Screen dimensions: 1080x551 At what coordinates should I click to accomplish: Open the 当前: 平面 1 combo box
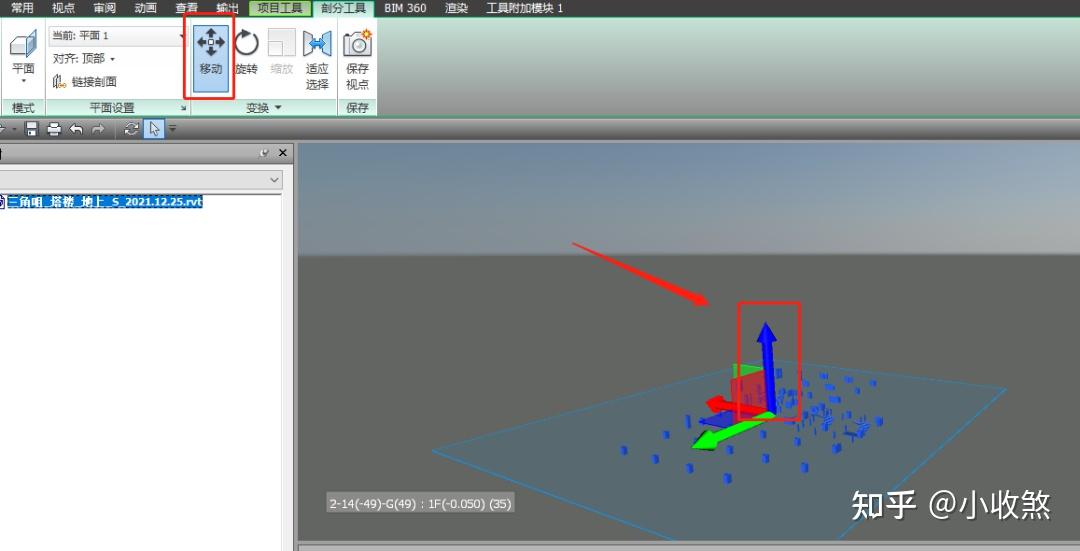click(118, 35)
